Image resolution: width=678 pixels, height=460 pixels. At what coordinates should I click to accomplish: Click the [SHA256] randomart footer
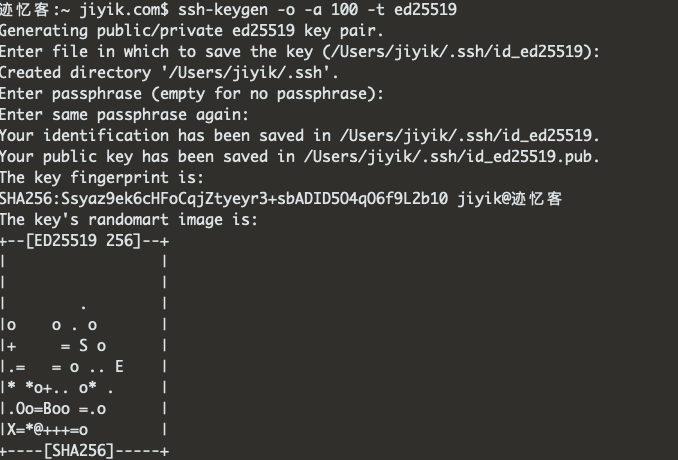coord(79,451)
